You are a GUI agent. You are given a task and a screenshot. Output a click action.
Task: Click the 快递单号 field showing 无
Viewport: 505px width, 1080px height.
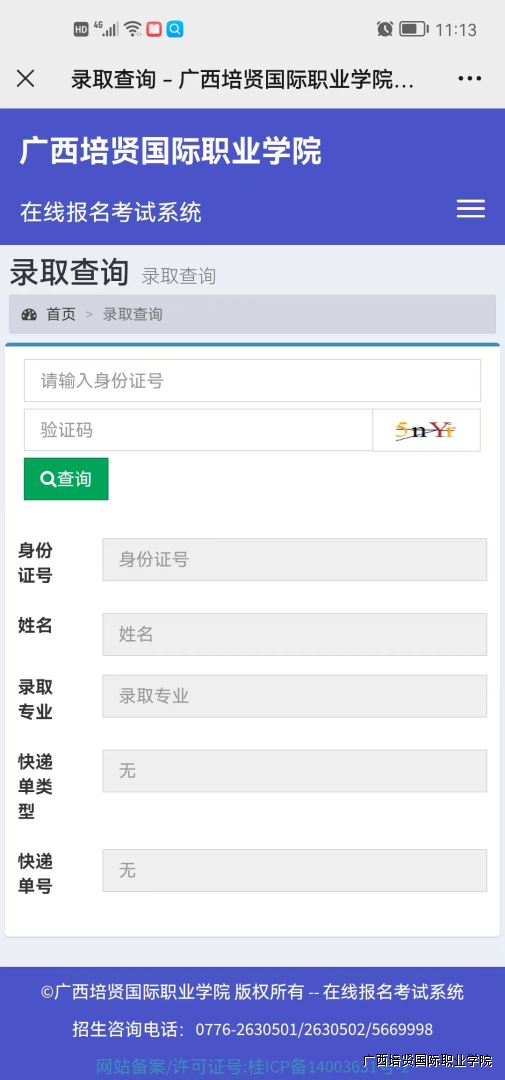[295, 871]
